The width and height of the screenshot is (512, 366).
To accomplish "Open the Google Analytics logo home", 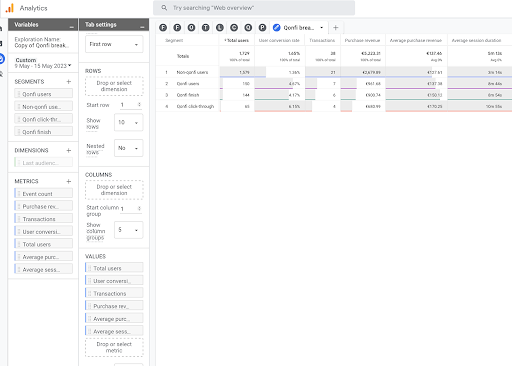I will [10, 8].
